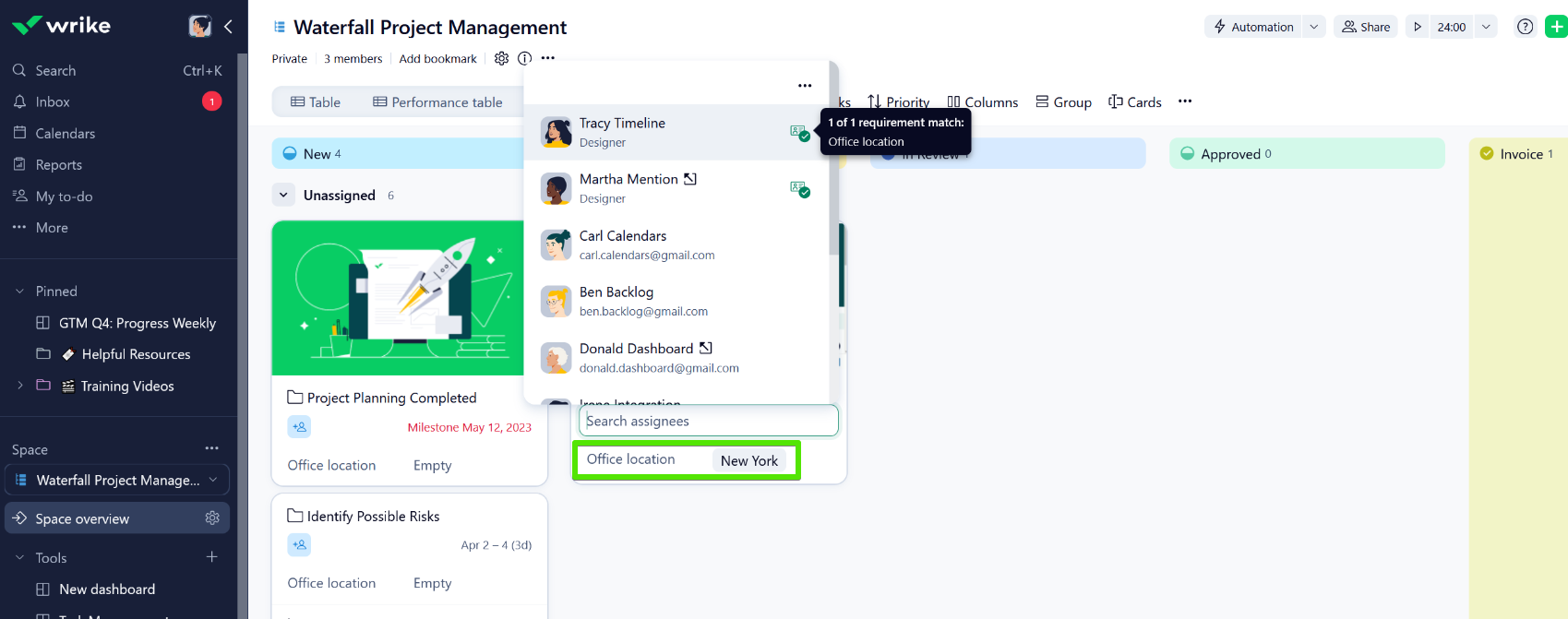
Task: Open Search in the sidebar
Action: point(117,70)
